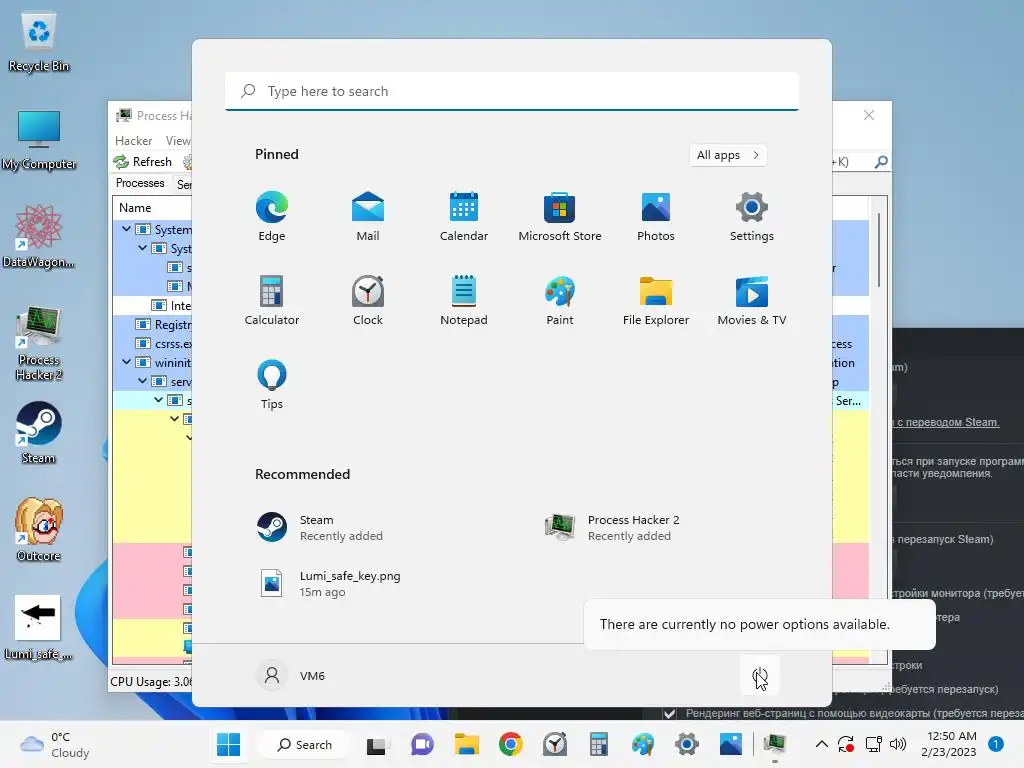
Task: Select Recycle Bin desktop icon
Action: (39, 43)
